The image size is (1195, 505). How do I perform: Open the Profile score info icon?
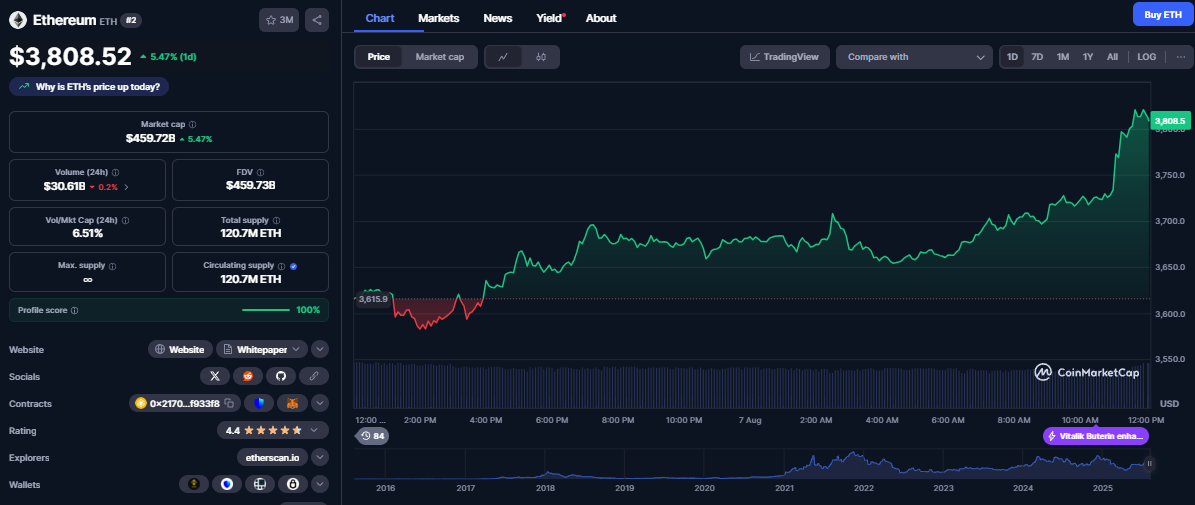point(74,310)
